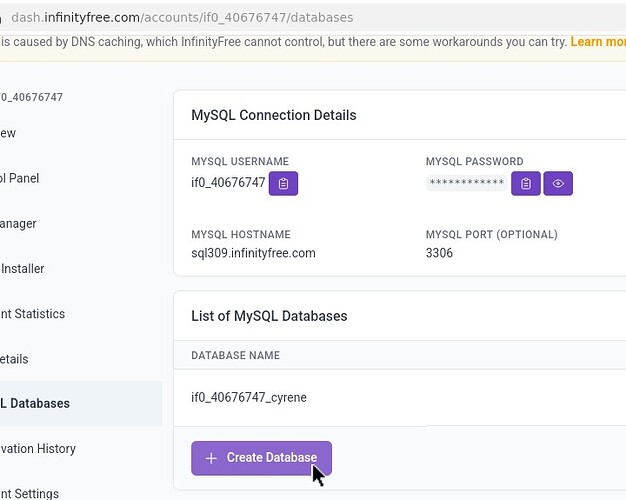The image size is (626, 500).
Task: Click the MySQL port value 3306
Action: (x=439, y=253)
